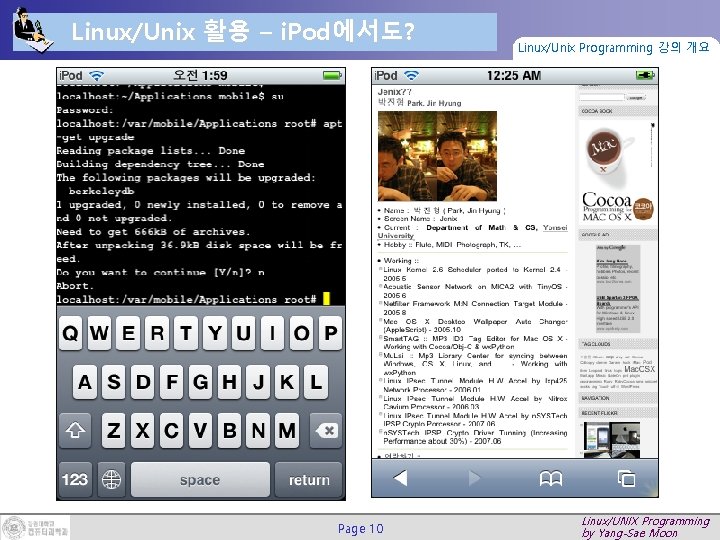The height and width of the screenshot is (540, 720).
Task: Tap the A key on the keyboard
Action: pos(84,382)
